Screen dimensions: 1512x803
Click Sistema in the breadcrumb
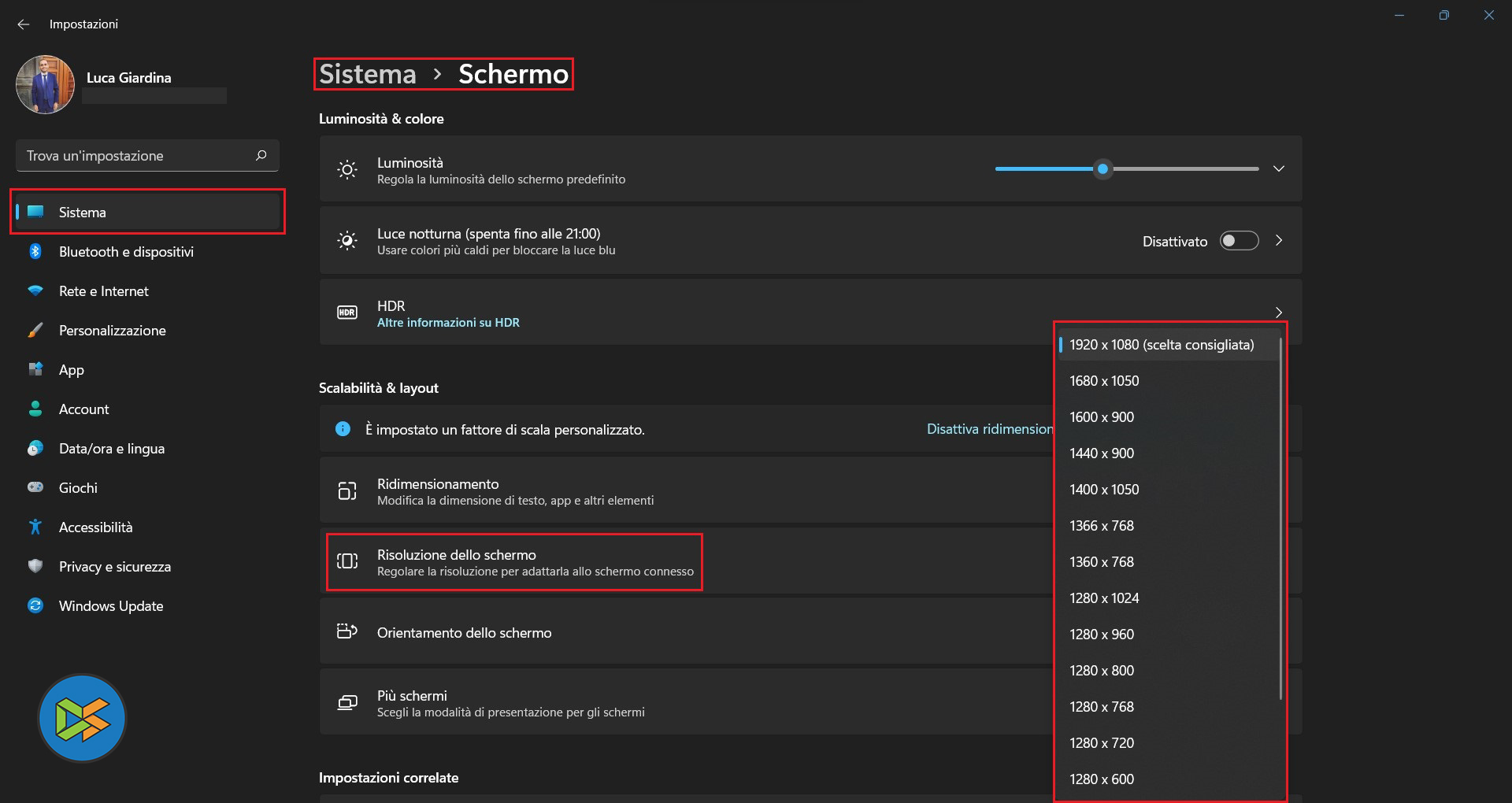(367, 74)
